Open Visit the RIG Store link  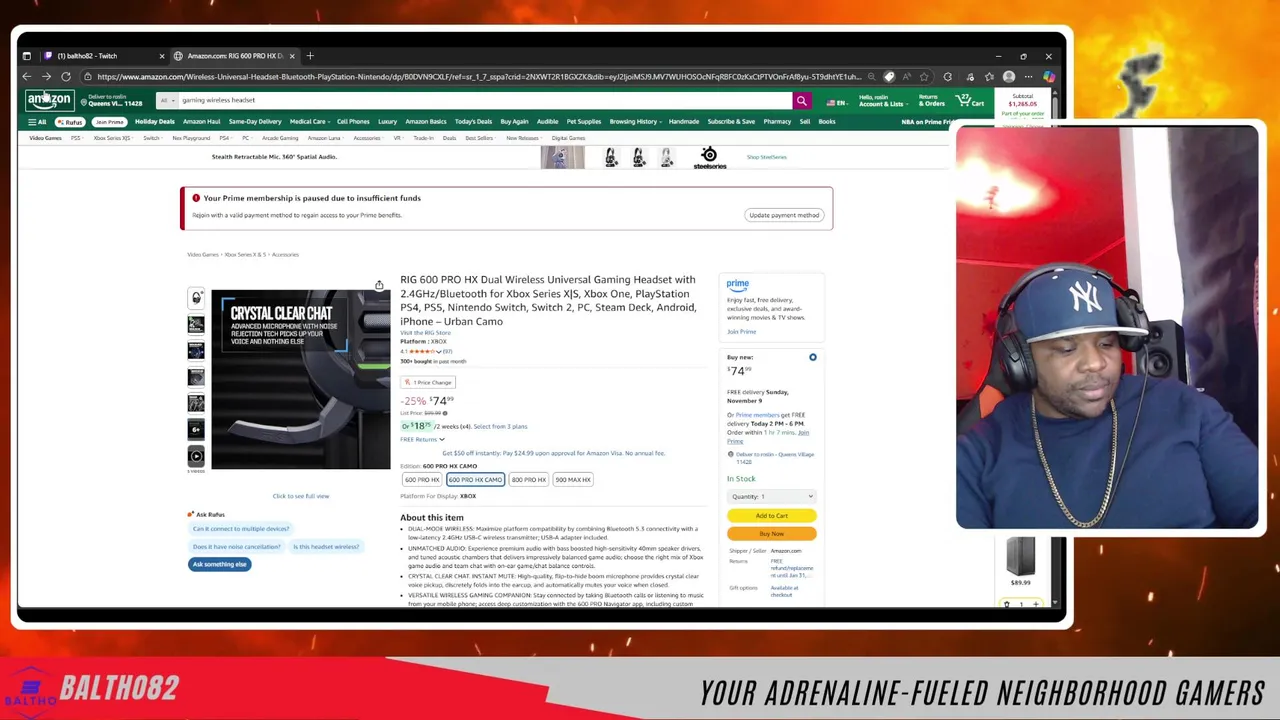click(425, 333)
